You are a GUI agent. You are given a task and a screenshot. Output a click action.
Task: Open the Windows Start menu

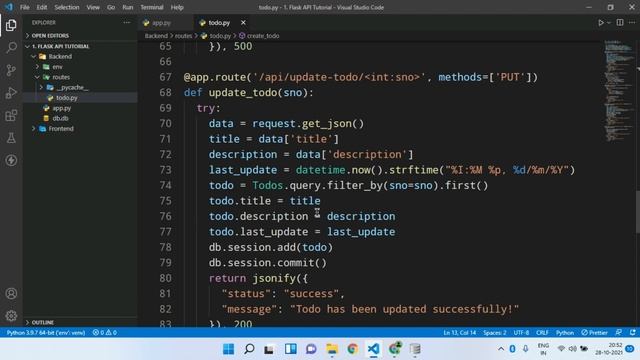tap(229, 349)
